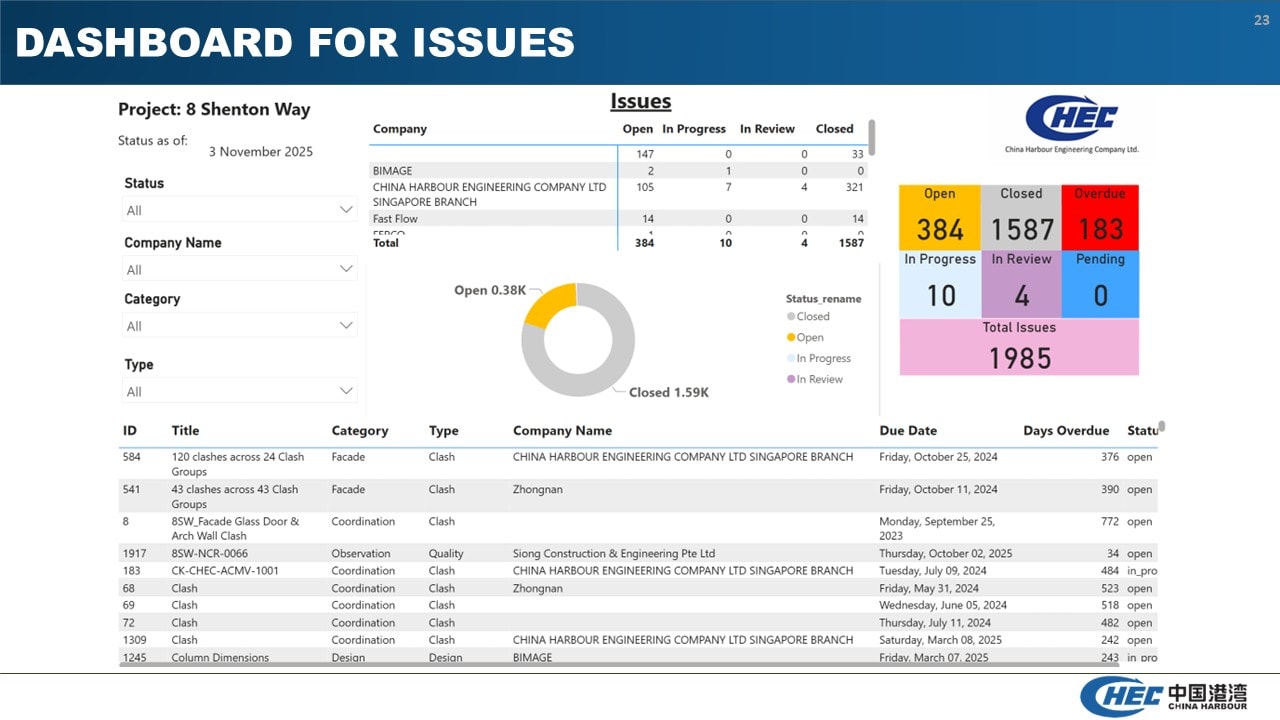1280x720 pixels.
Task: Click the pink Total Issues 1985 card
Action: click(1019, 347)
